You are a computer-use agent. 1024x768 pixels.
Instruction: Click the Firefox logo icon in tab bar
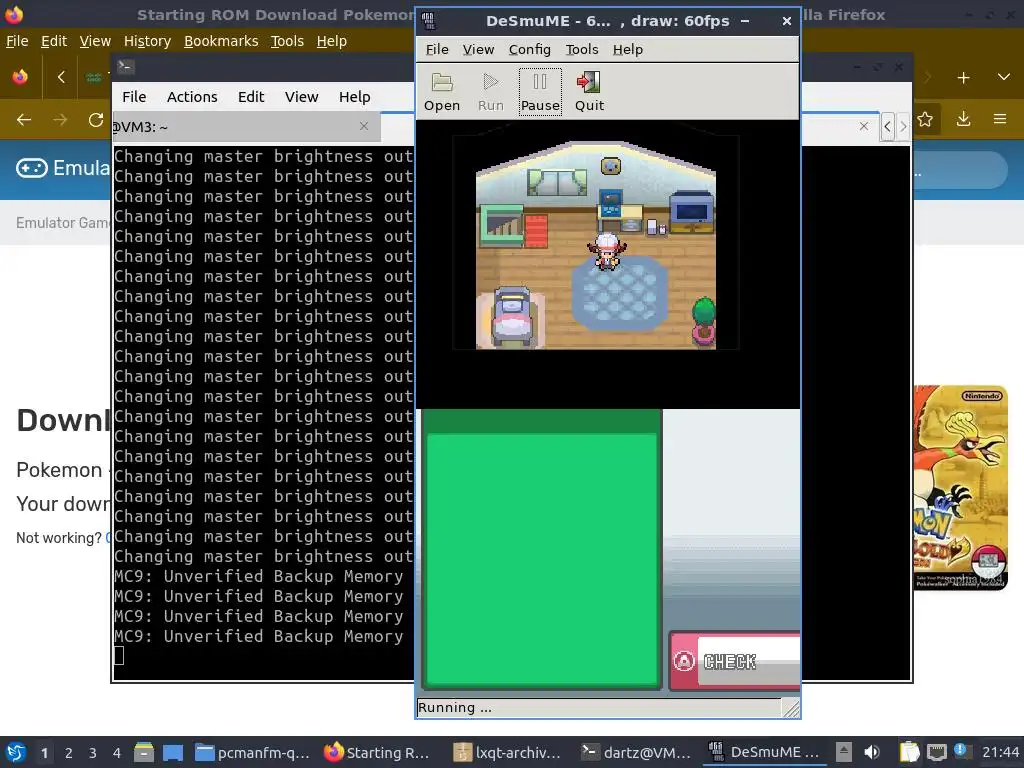(x=20, y=77)
